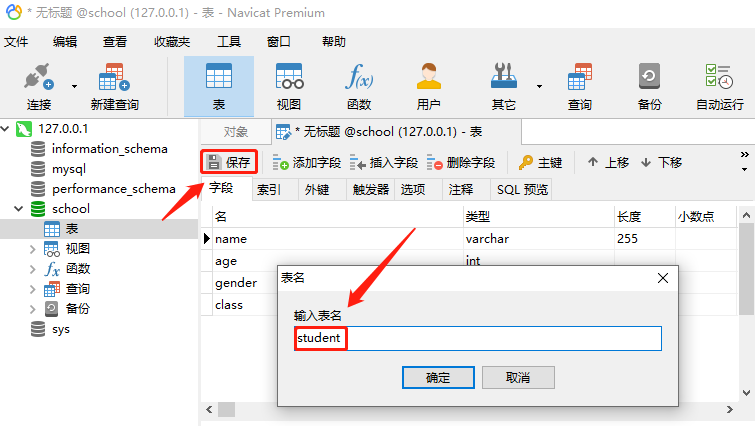
Task: Collapse the school database node
Action: click(x=18, y=209)
